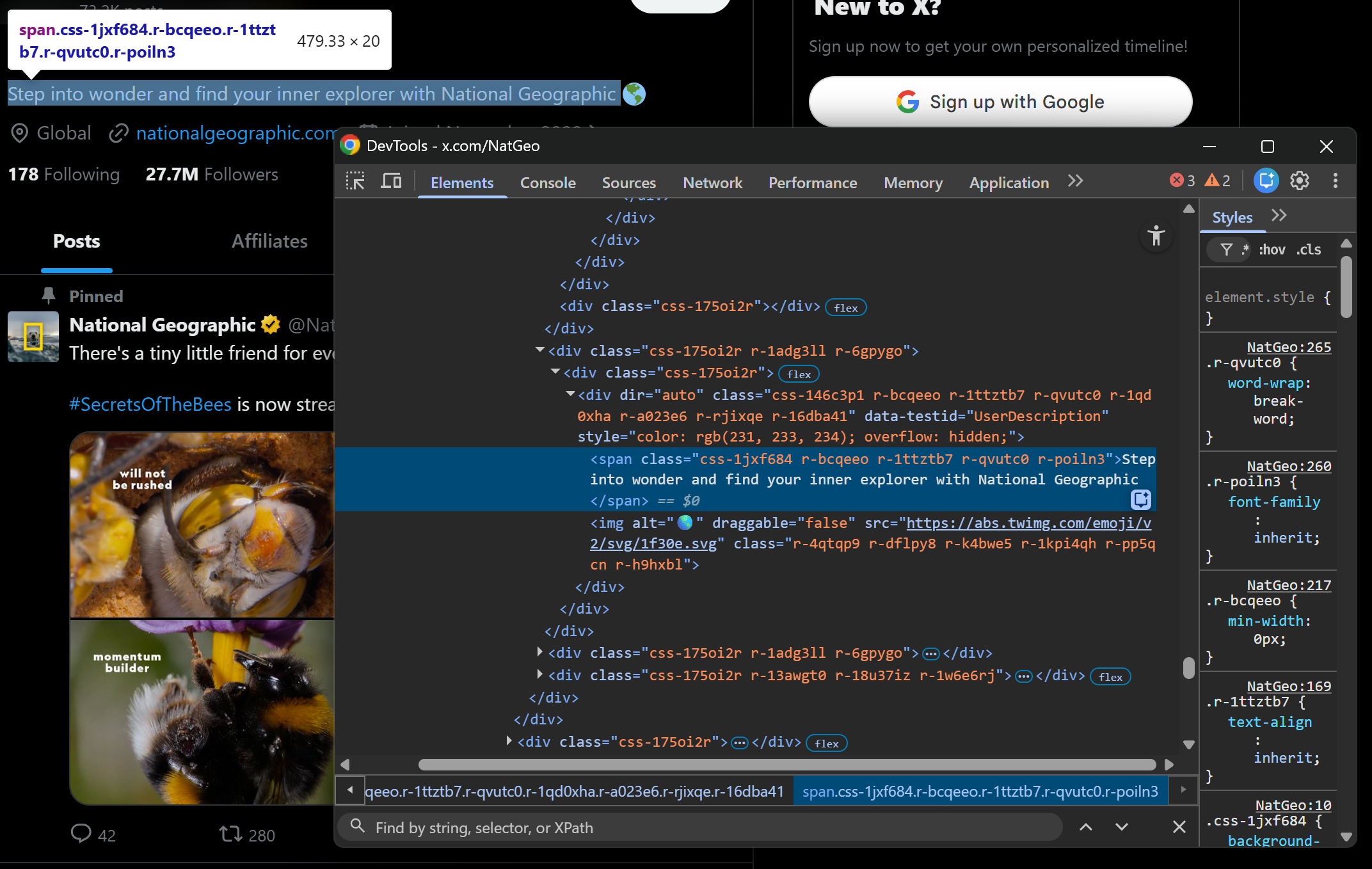Collapse div css-175oi2r r-1adg3ll r-6gpygo node
The image size is (1372, 869).
click(540, 350)
